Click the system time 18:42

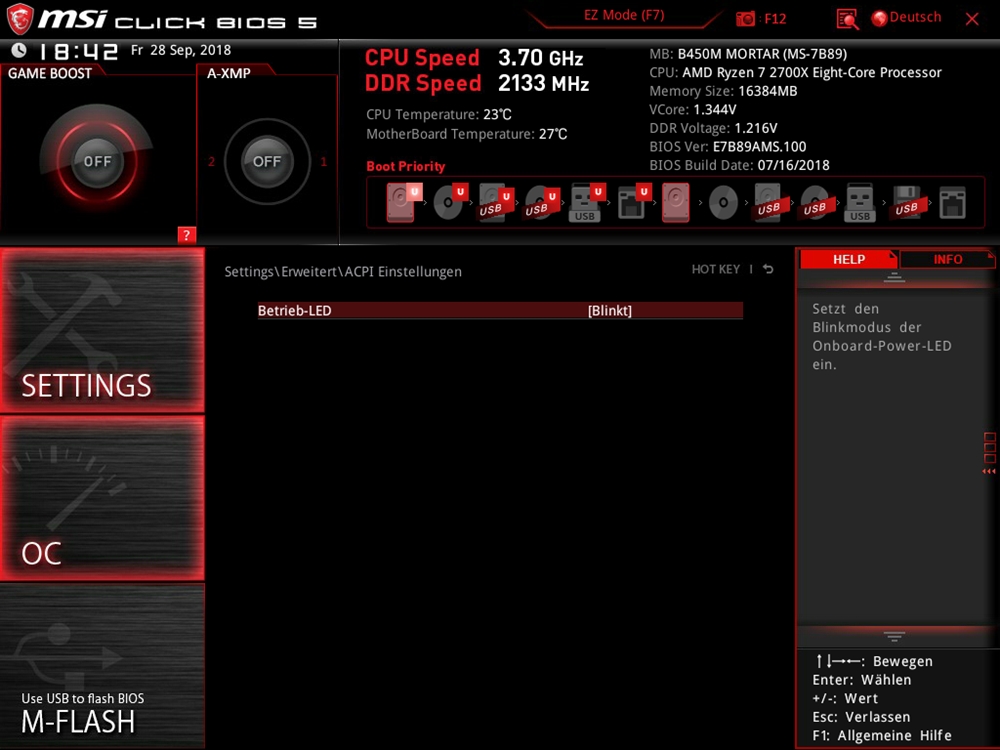point(79,51)
